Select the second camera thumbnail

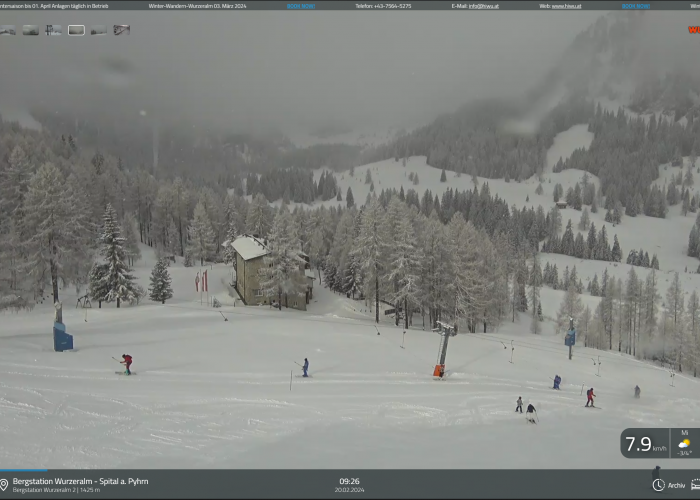(x=31, y=30)
